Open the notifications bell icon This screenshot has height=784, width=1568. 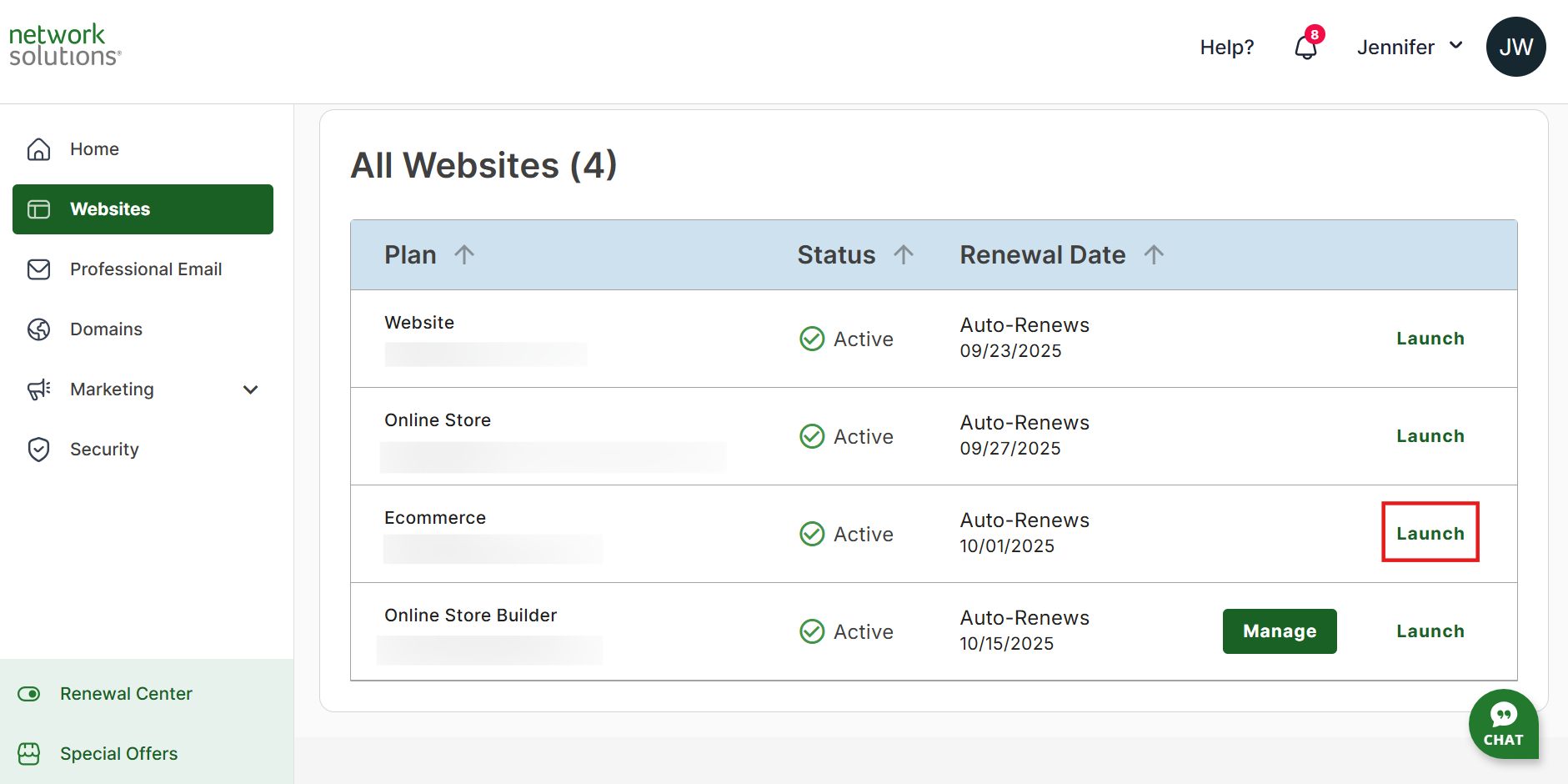(x=1305, y=48)
